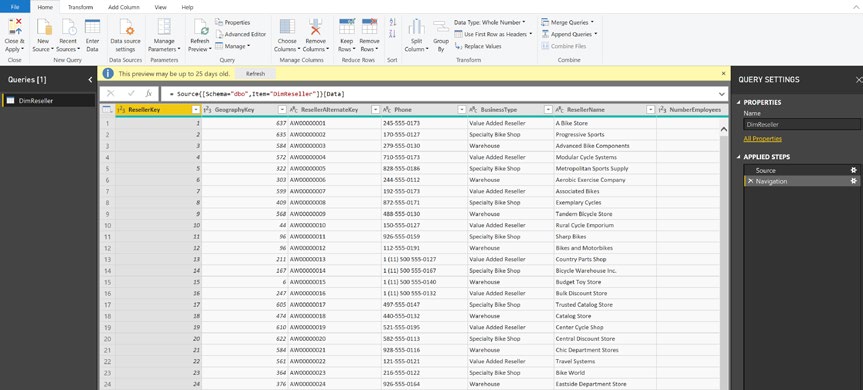Open the Advanced Editor
Viewport: 863px width, 390px height.
pos(241,34)
